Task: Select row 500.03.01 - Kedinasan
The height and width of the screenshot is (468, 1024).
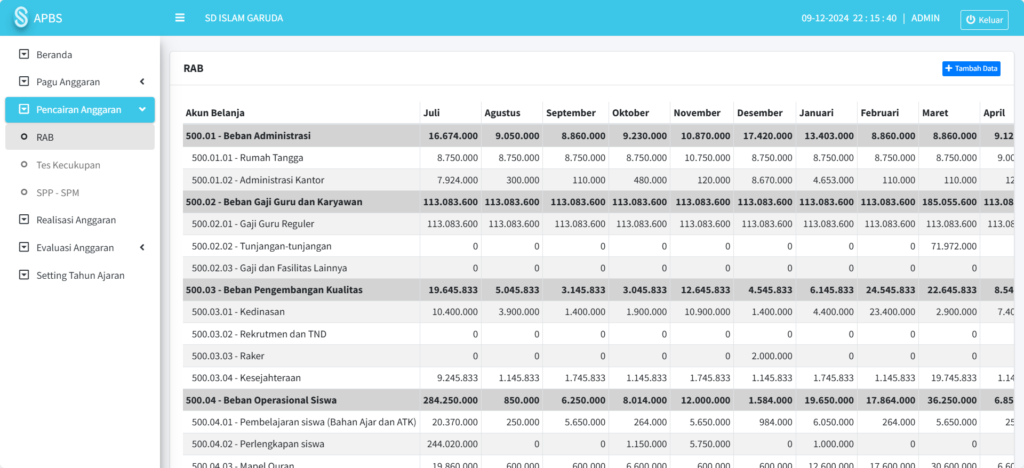Action: coord(600,312)
